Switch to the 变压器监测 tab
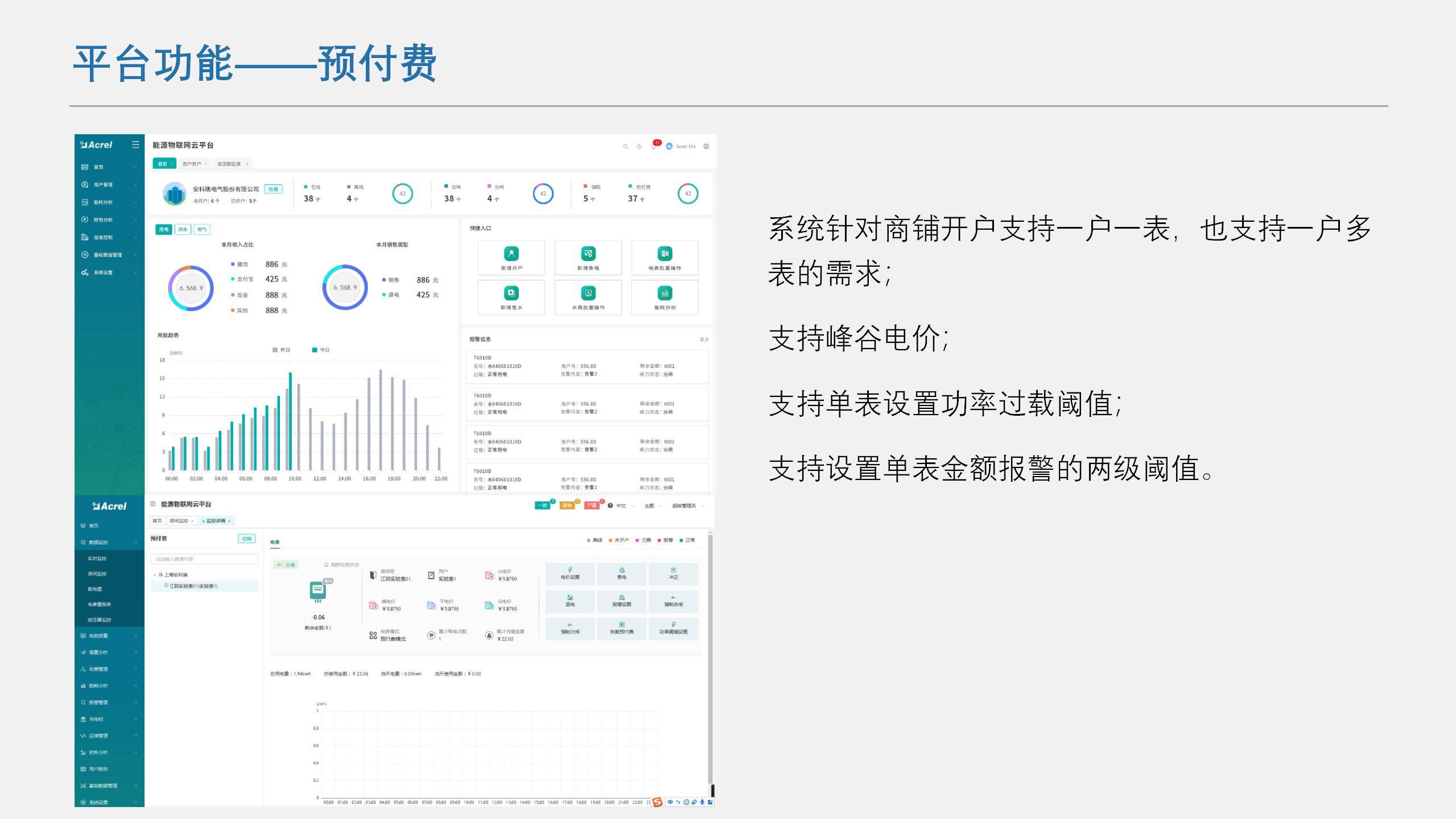The width and height of the screenshot is (1456, 819). point(229,164)
